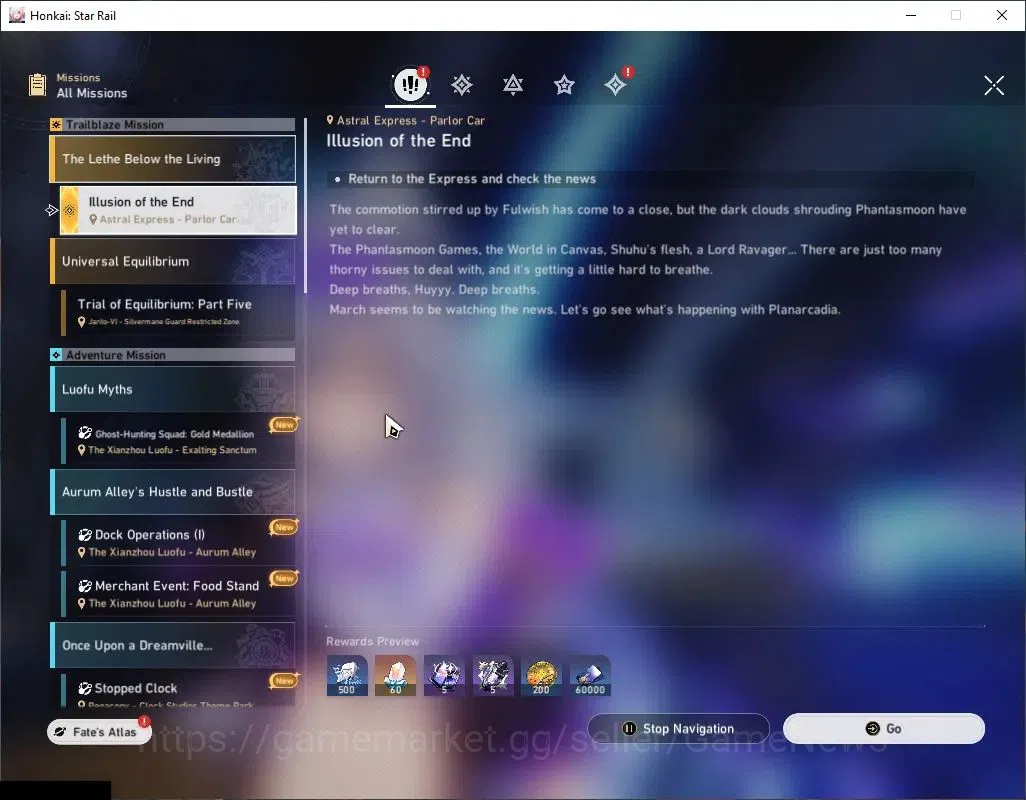
Task: Click the second reward item with quantity 5
Action: [493, 676]
